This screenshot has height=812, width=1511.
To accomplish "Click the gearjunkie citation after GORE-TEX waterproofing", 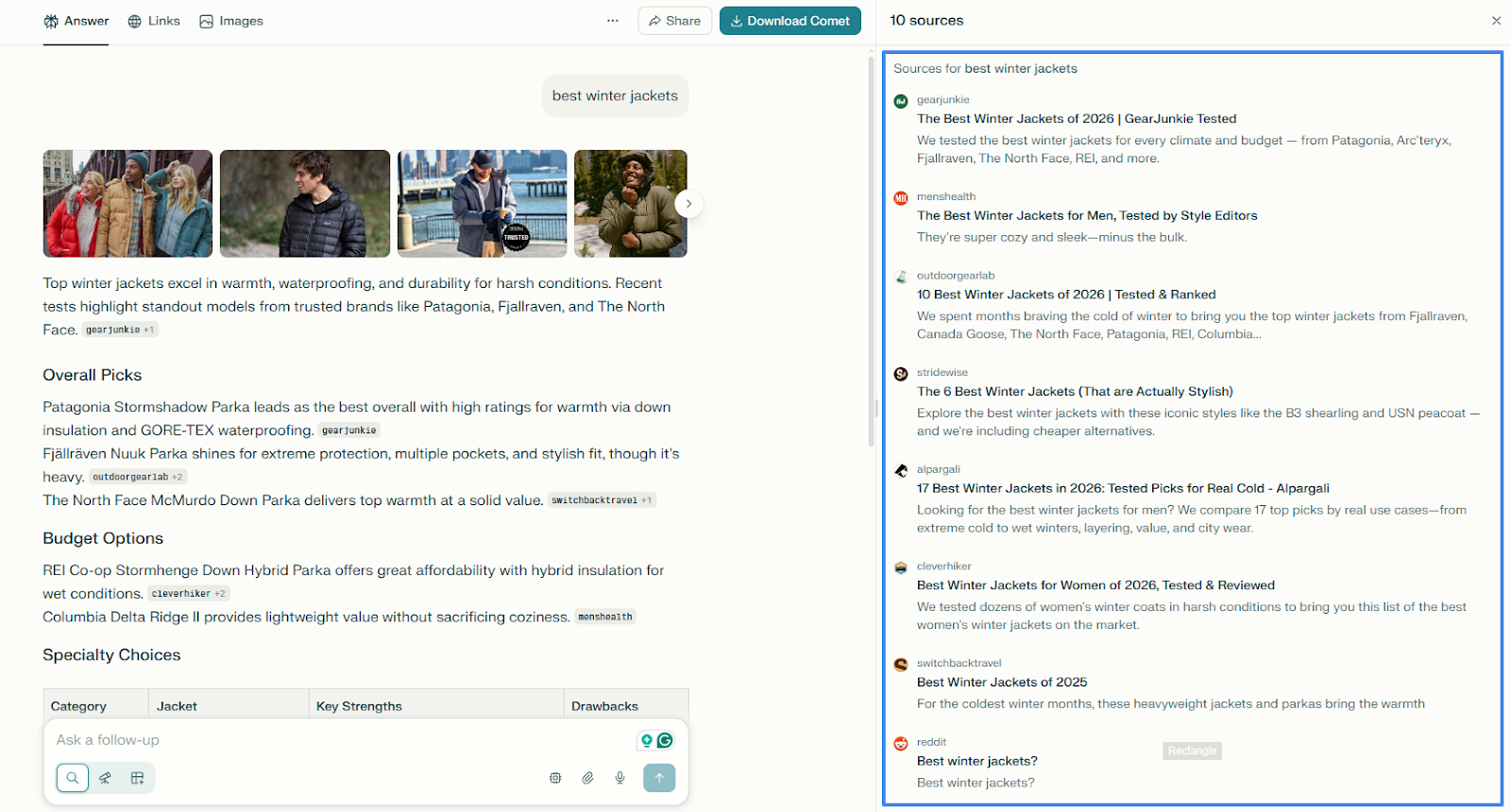I will click(348, 431).
